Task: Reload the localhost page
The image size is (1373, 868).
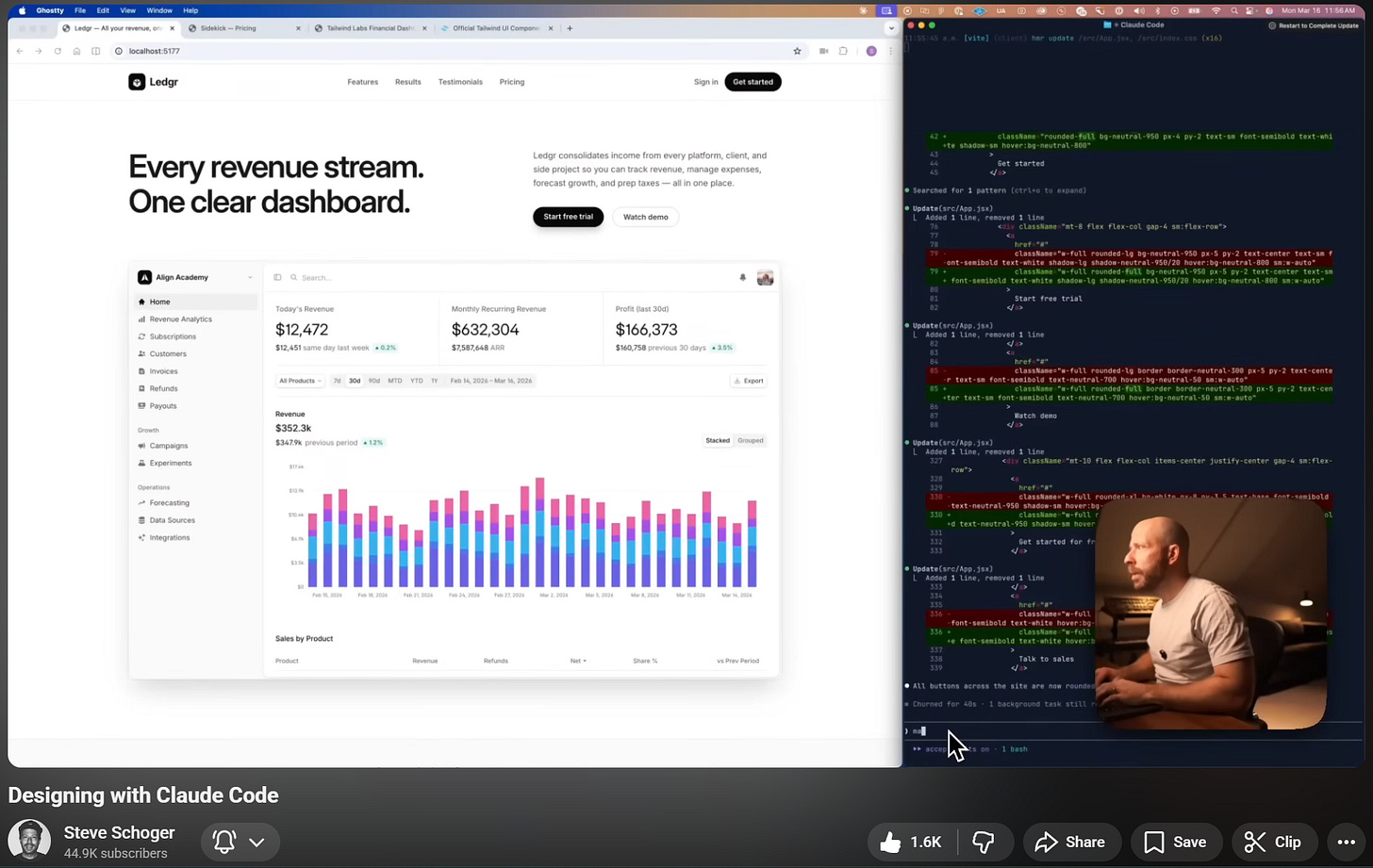Action: coord(58,51)
